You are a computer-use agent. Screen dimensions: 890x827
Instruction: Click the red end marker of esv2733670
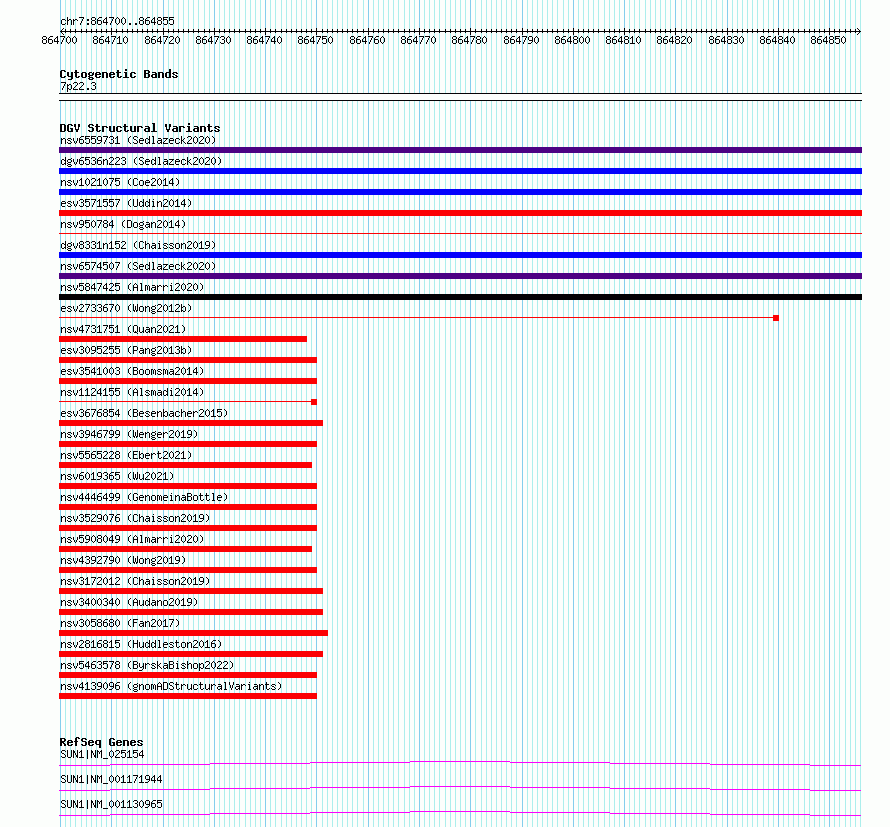point(776,318)
